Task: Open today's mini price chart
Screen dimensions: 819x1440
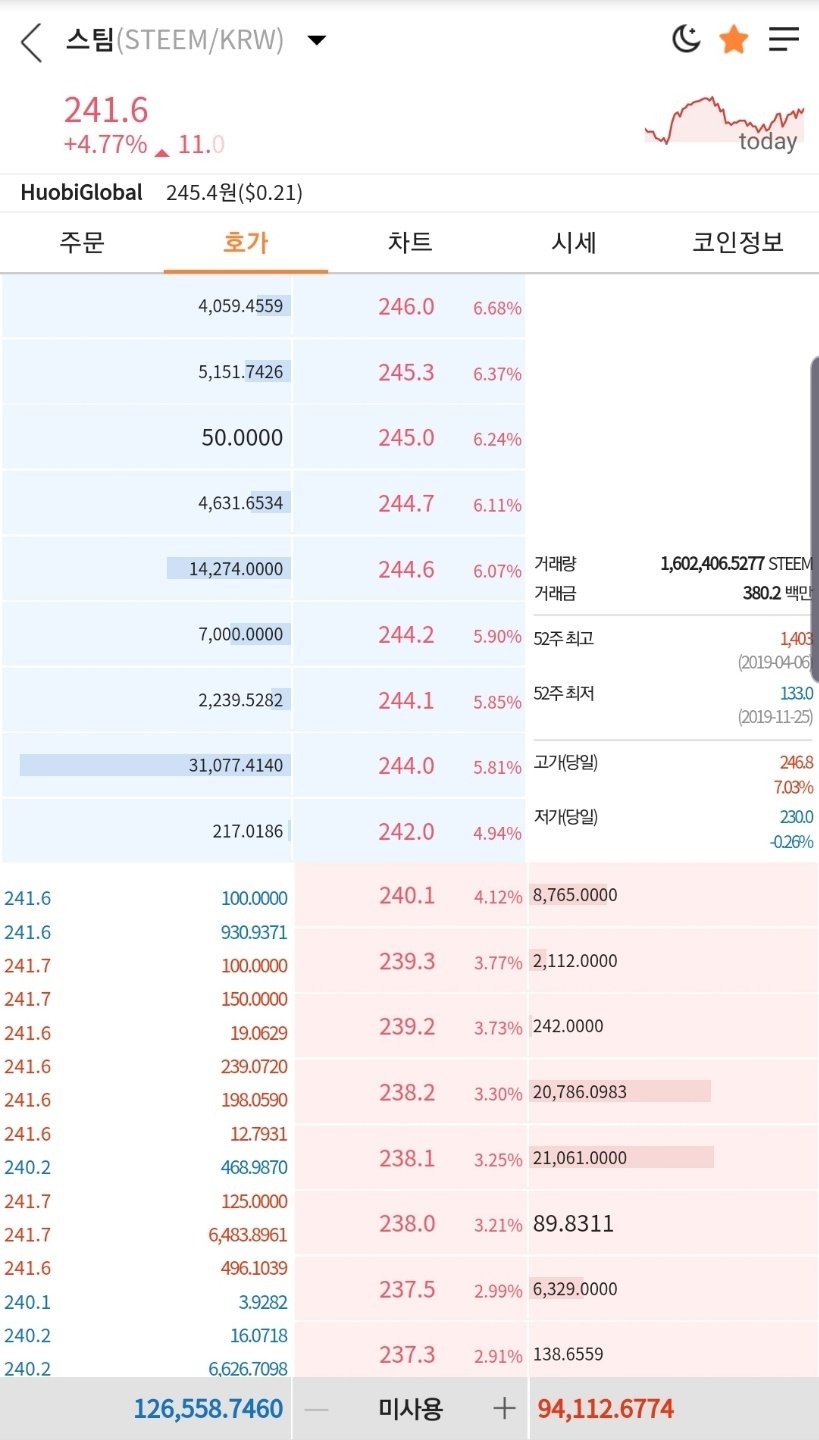Action: 724,124
